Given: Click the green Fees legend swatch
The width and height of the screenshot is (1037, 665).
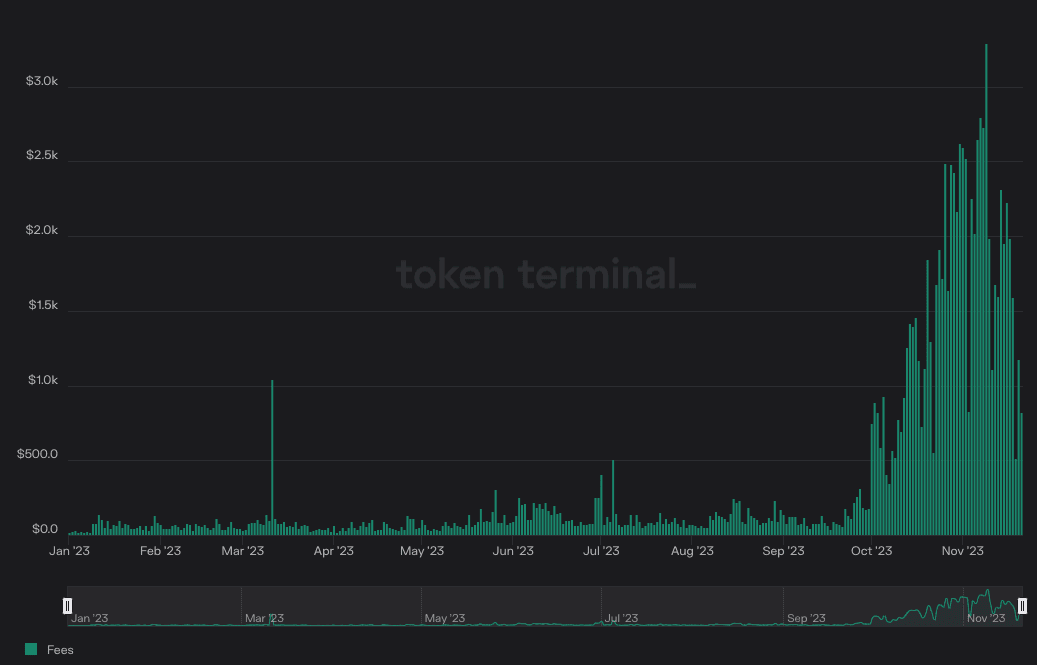Looking at the screenshot, I should click(31, 649).
